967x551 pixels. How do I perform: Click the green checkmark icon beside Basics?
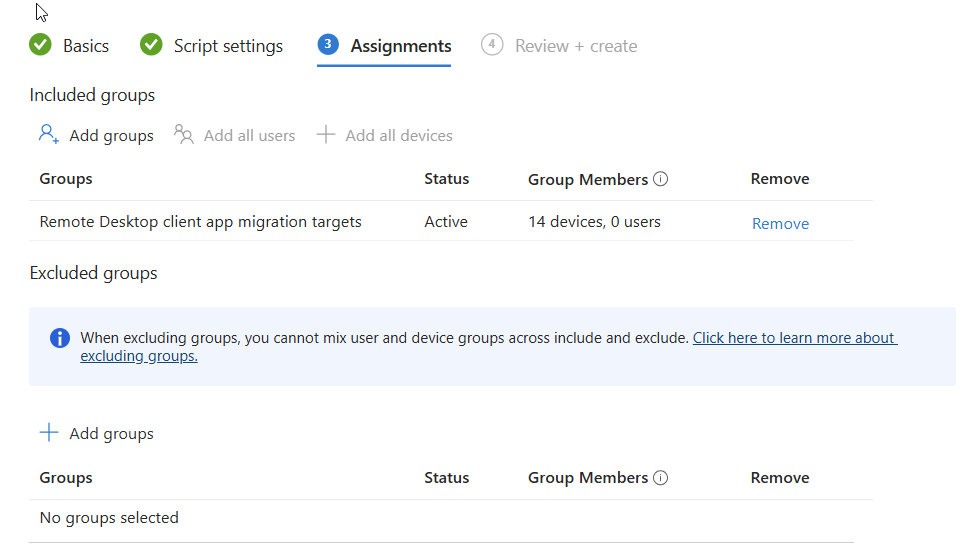[40, 45]
